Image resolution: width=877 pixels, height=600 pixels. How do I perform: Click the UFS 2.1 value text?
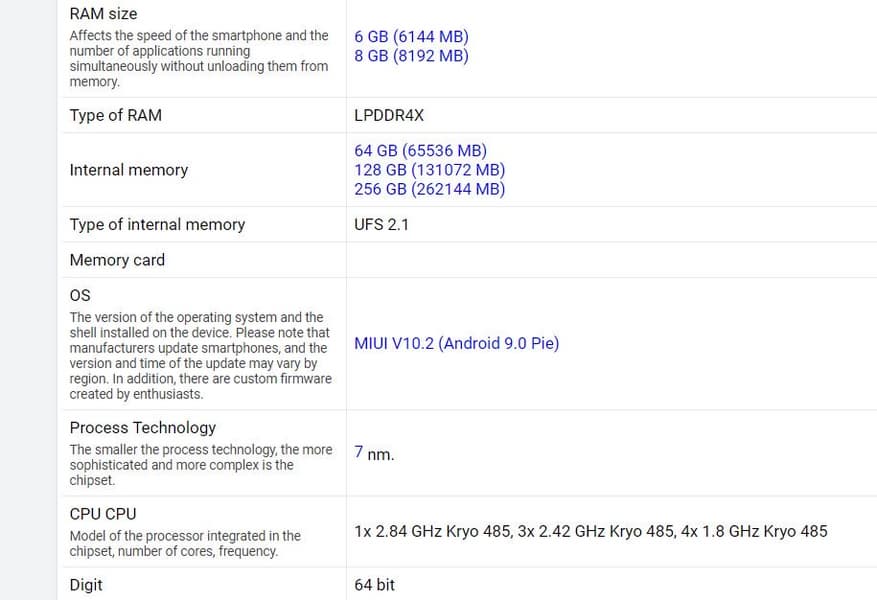point(381,224)
